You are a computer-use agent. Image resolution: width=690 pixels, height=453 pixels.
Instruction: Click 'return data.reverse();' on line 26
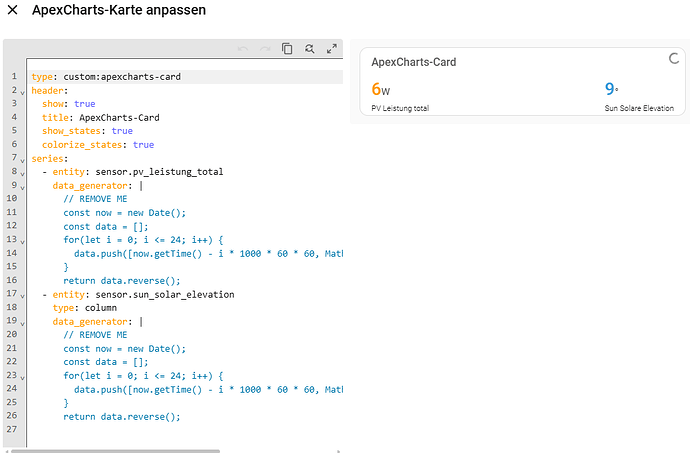[122, 417]
